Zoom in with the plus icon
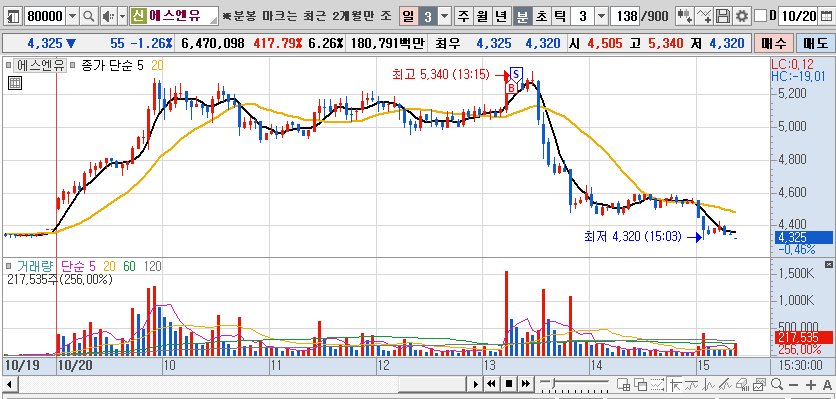 pyautogui.click(x=811, y=384)
